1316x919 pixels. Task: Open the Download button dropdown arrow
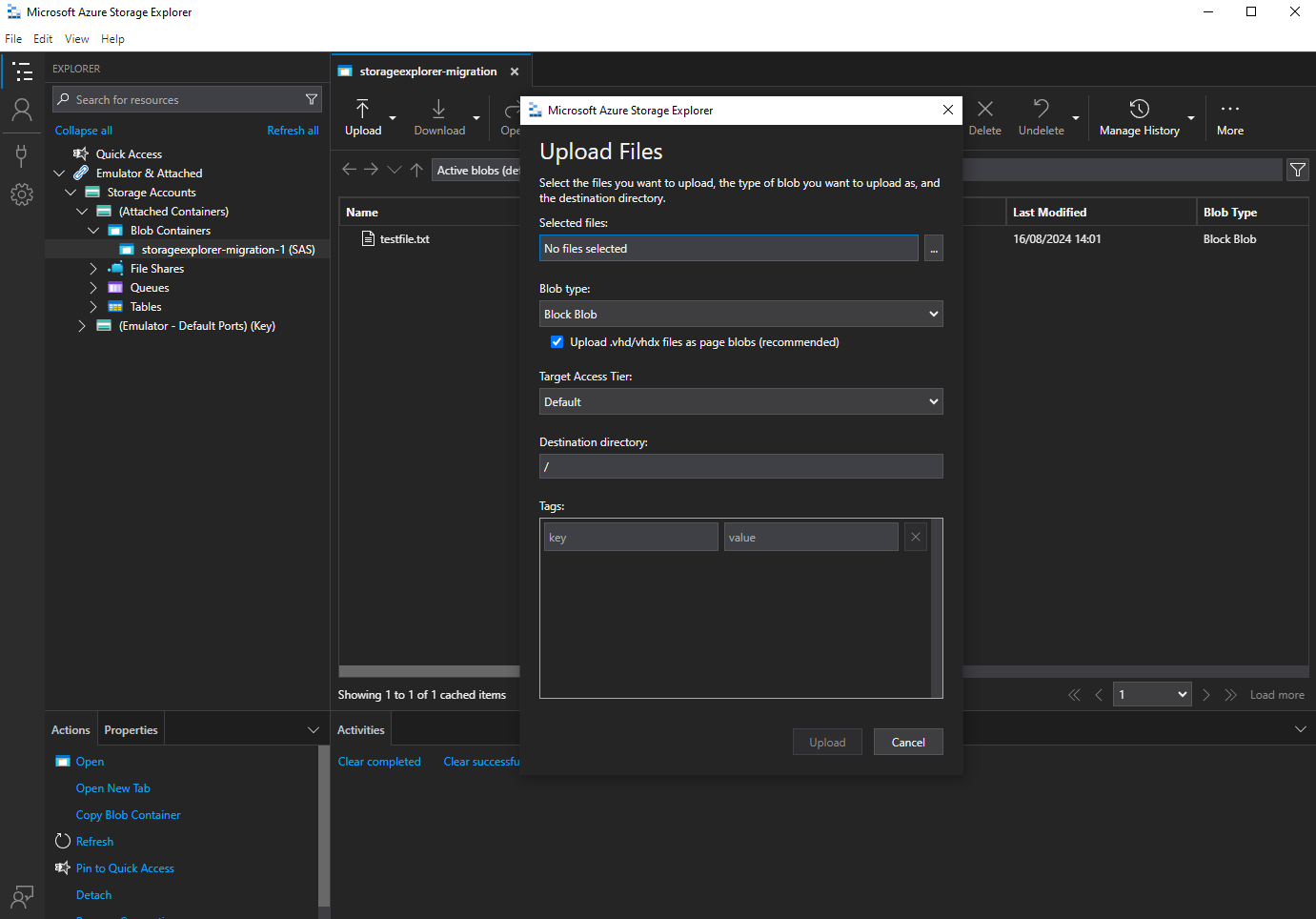(476, 118)
